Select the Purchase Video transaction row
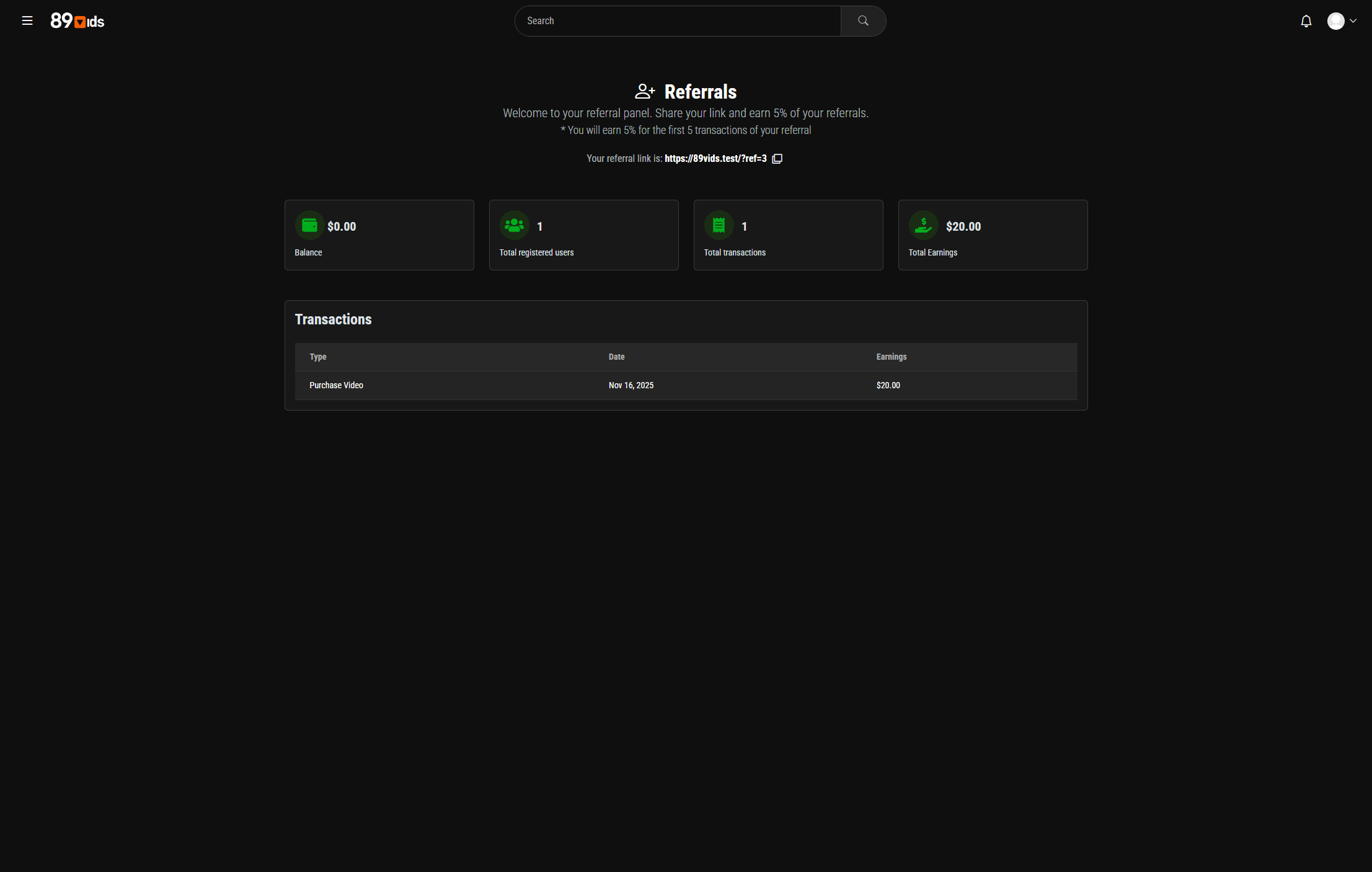1372x872 pixels. tap(337, 385)
